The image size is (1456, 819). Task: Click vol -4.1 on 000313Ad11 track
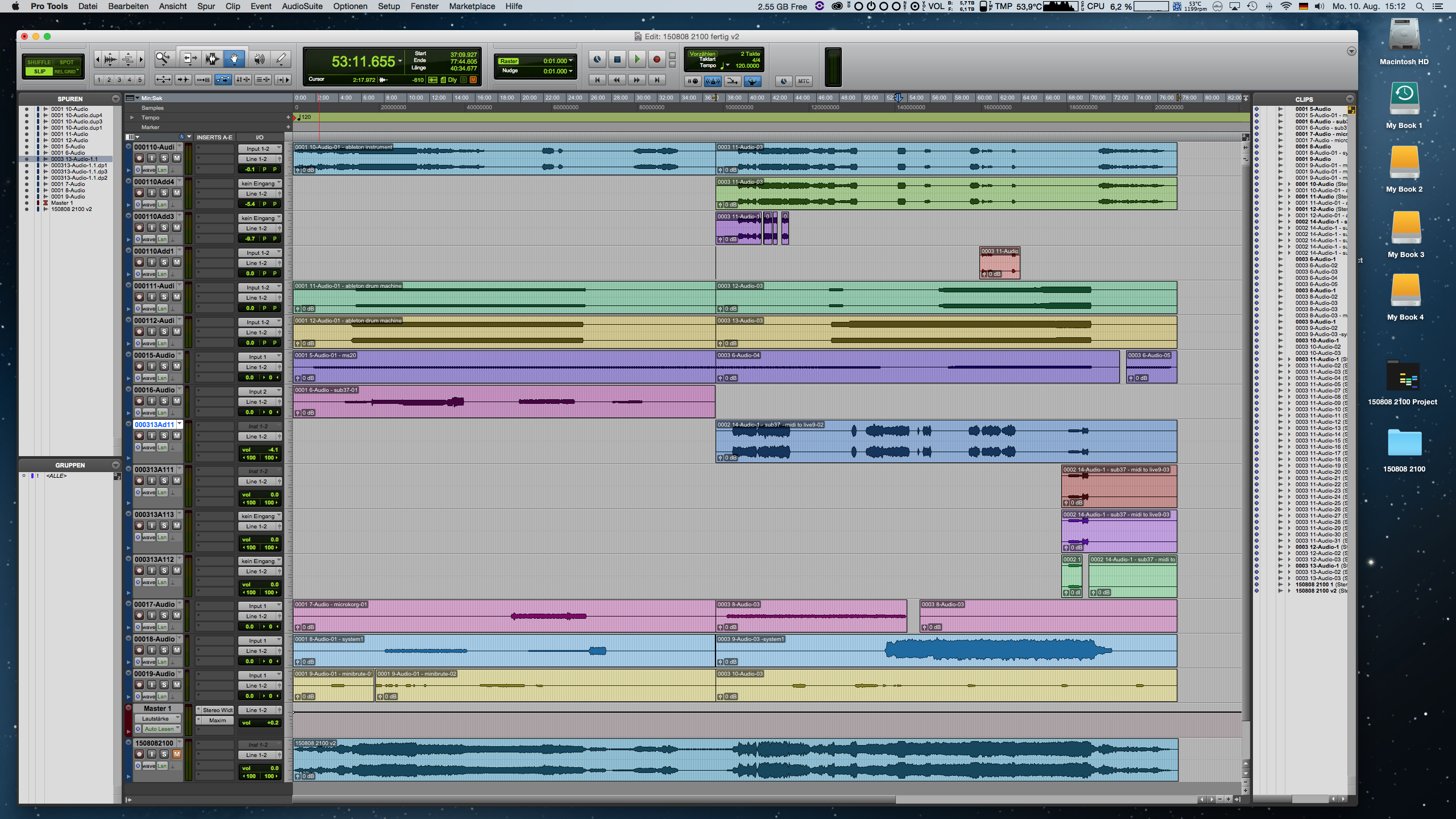[260, 449]
